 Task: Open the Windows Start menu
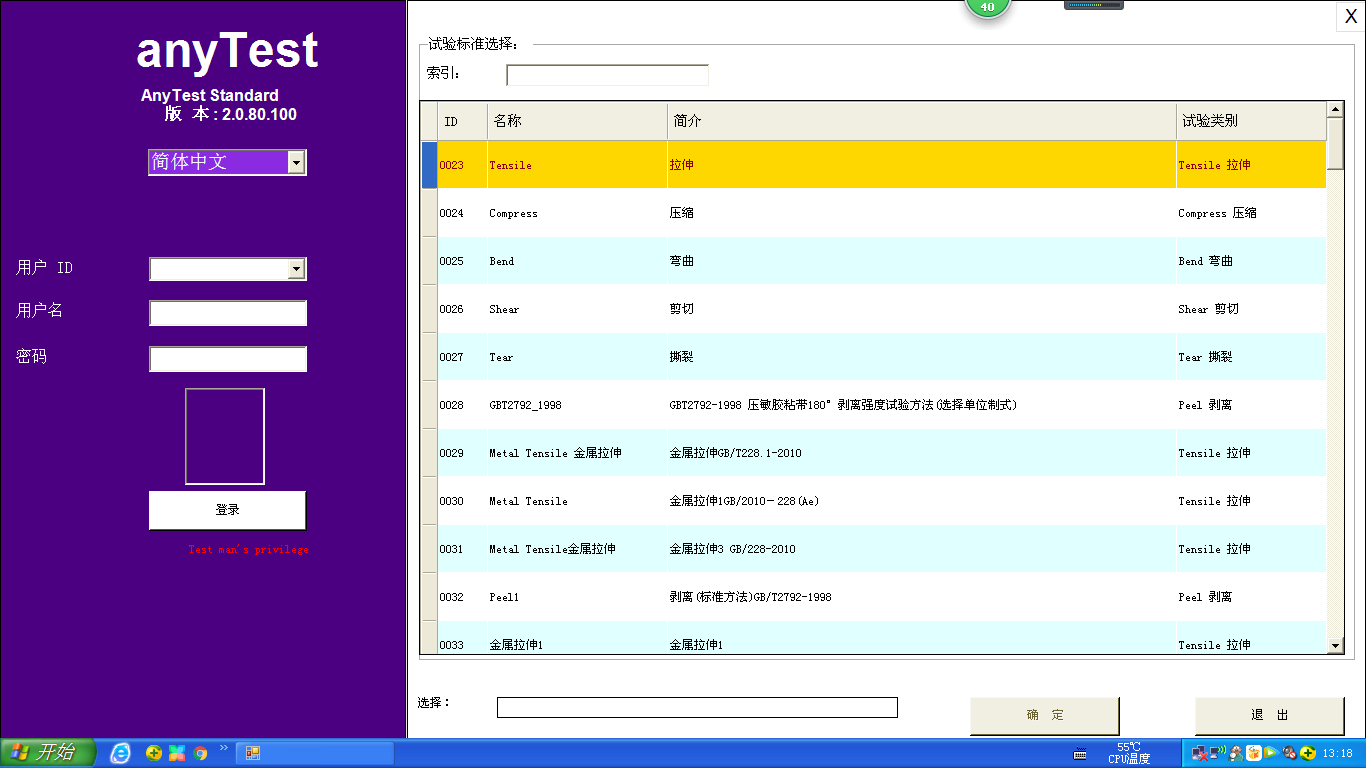click(47, 752)
